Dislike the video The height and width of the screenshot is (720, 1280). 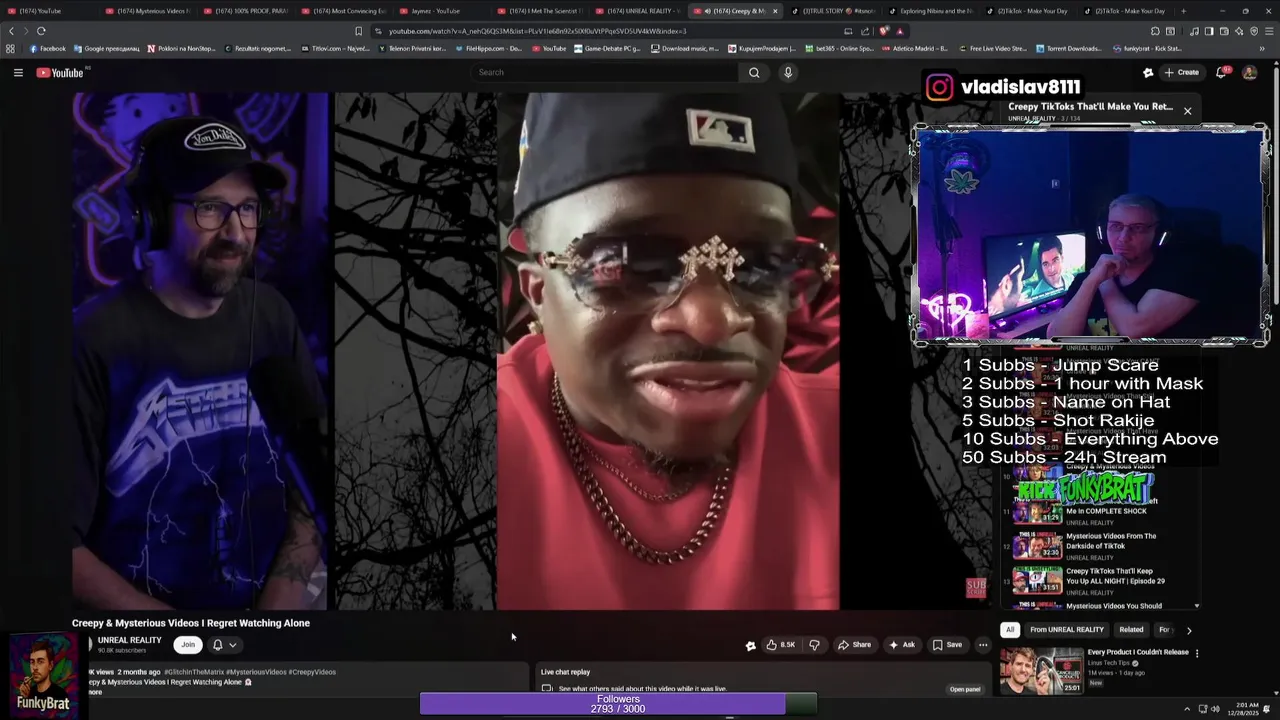(x=814, y=645)
